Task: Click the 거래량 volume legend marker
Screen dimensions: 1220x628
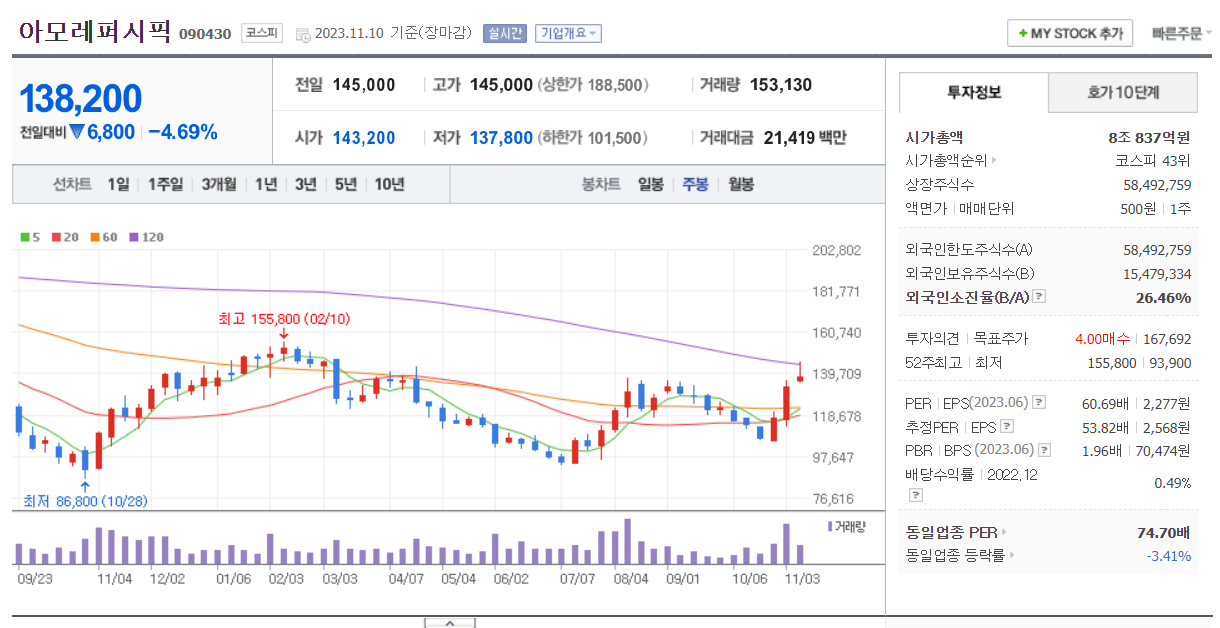Action: (830, 525)
